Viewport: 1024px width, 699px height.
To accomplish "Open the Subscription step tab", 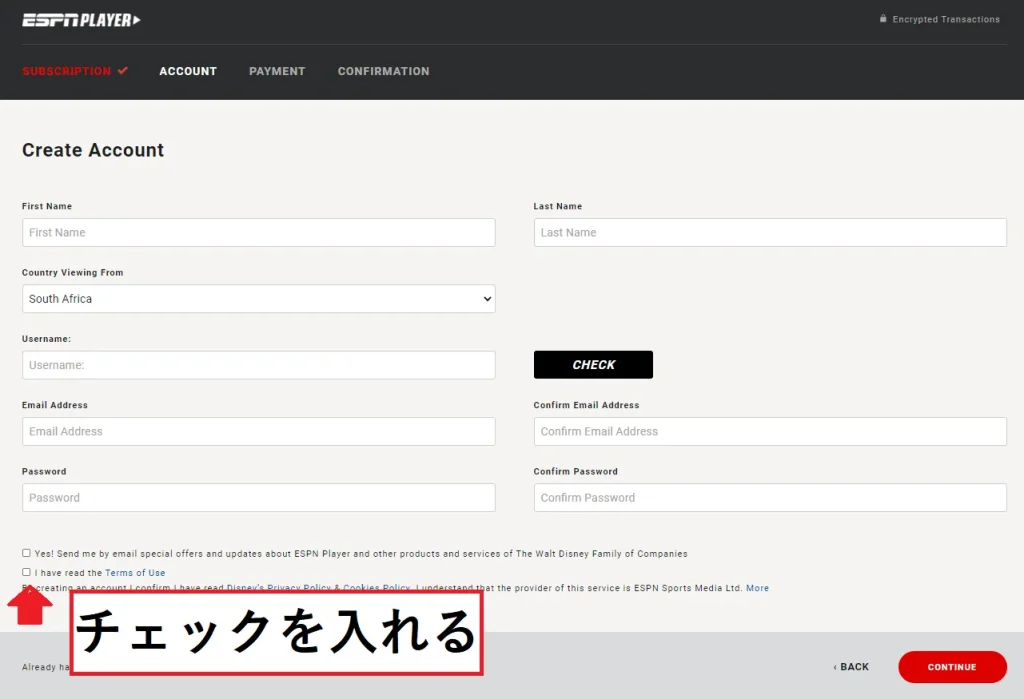I will [74, 71].
